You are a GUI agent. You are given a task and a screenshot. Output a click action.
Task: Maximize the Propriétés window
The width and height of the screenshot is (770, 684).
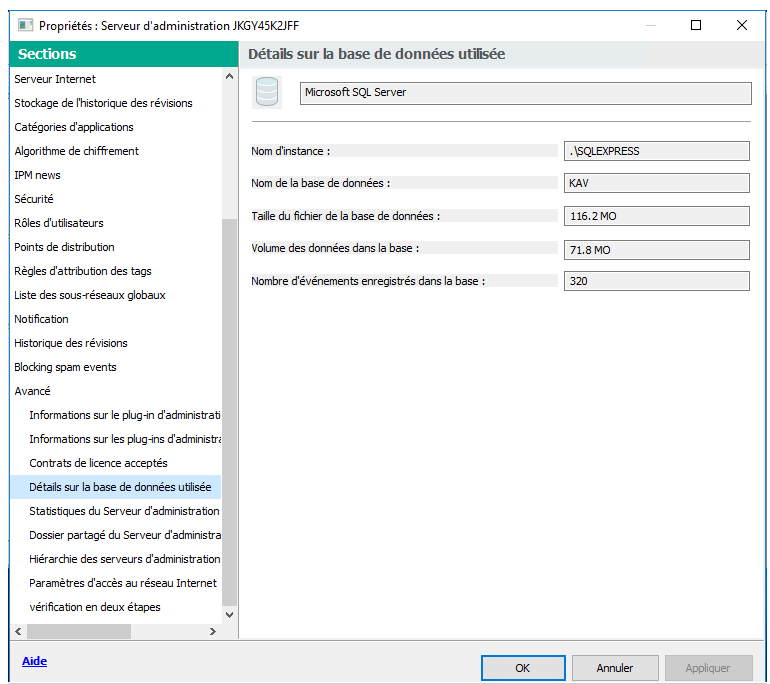[696, 25]
